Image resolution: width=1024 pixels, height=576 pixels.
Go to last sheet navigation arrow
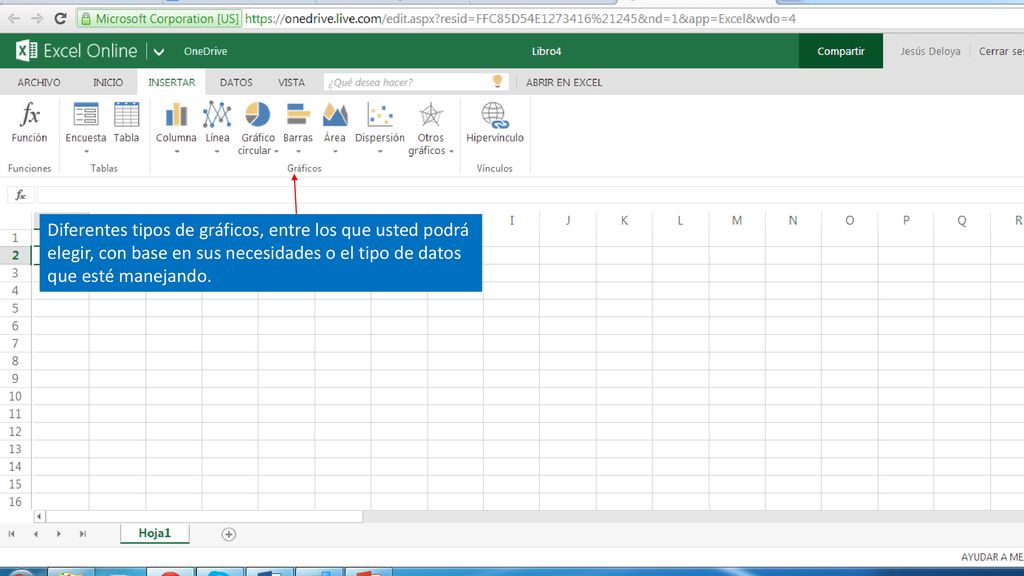pos(82,534)
